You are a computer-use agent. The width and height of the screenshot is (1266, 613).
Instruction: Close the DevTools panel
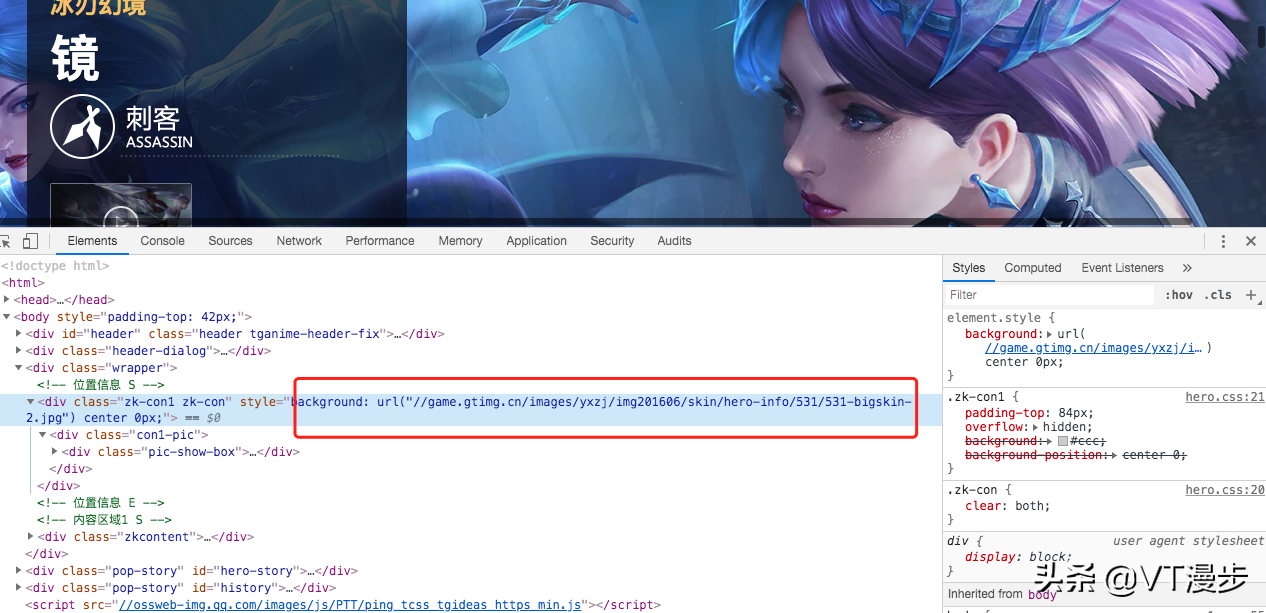point(1250,241)
